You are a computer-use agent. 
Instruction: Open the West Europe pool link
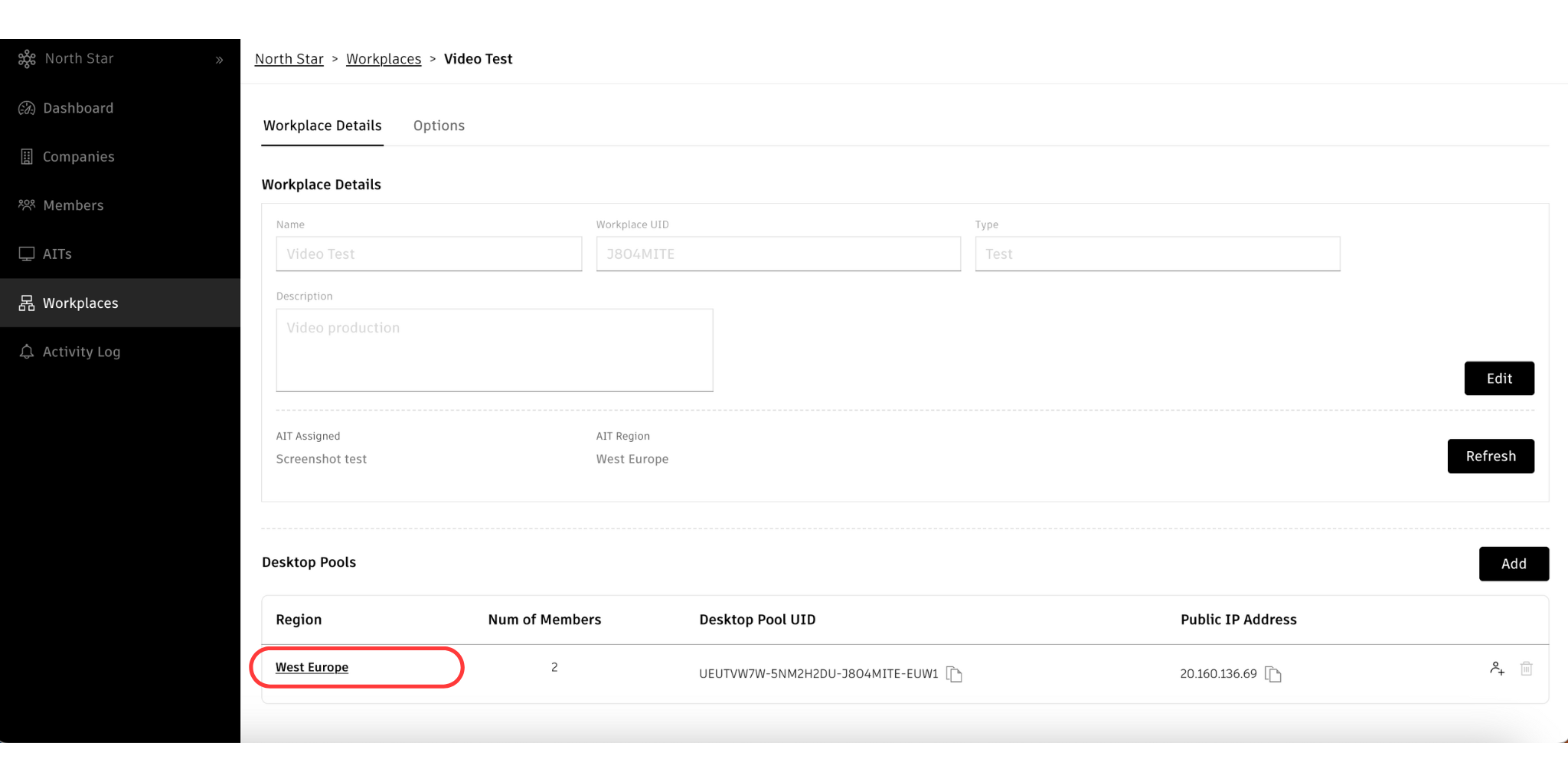tap(312, 667)
